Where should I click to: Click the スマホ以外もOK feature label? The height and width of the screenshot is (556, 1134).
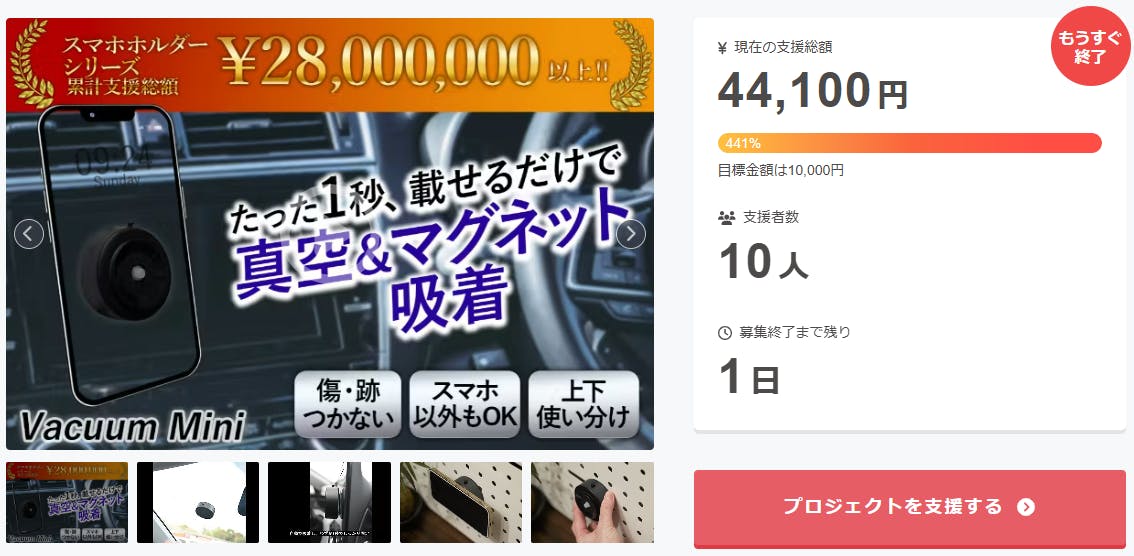pos(464,404)
